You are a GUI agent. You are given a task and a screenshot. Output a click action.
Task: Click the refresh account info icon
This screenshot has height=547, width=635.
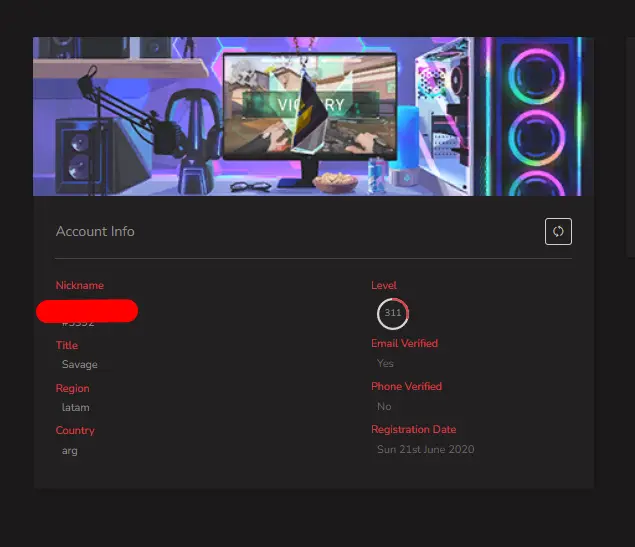pyautogui.click(x=558, y=232)
